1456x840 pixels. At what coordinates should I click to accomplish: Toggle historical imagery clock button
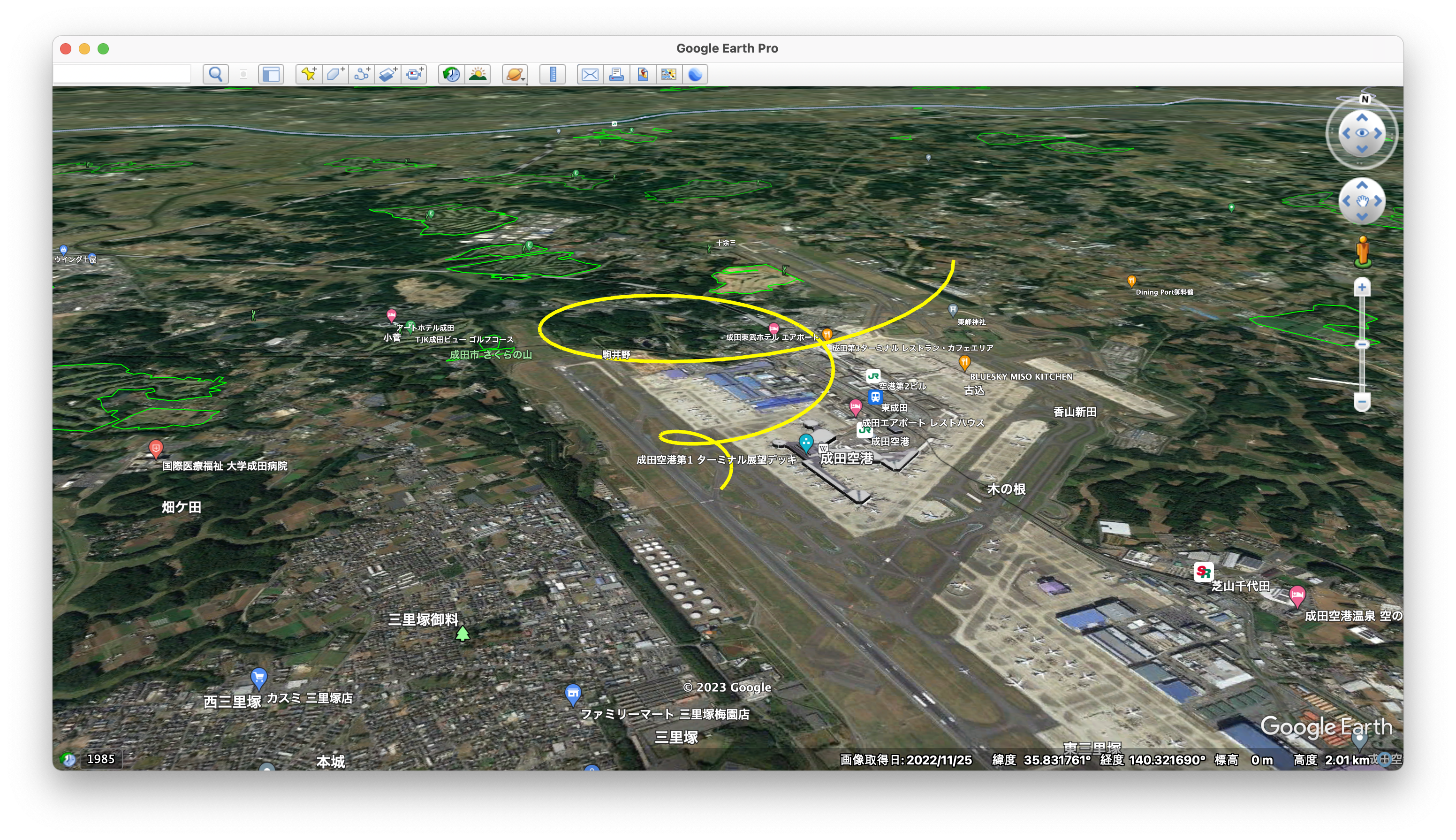(452, 75)
